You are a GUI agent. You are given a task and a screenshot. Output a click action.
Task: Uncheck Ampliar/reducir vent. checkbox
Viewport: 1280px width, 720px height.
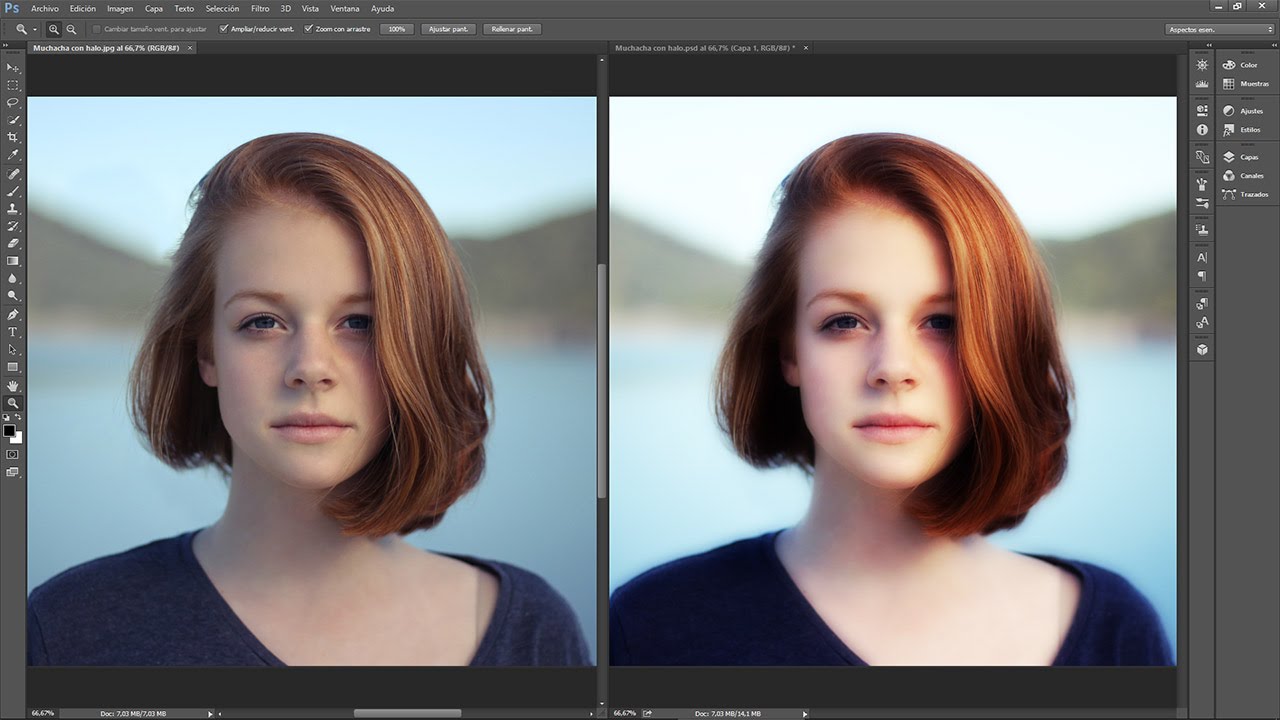(x=223, y=29)
